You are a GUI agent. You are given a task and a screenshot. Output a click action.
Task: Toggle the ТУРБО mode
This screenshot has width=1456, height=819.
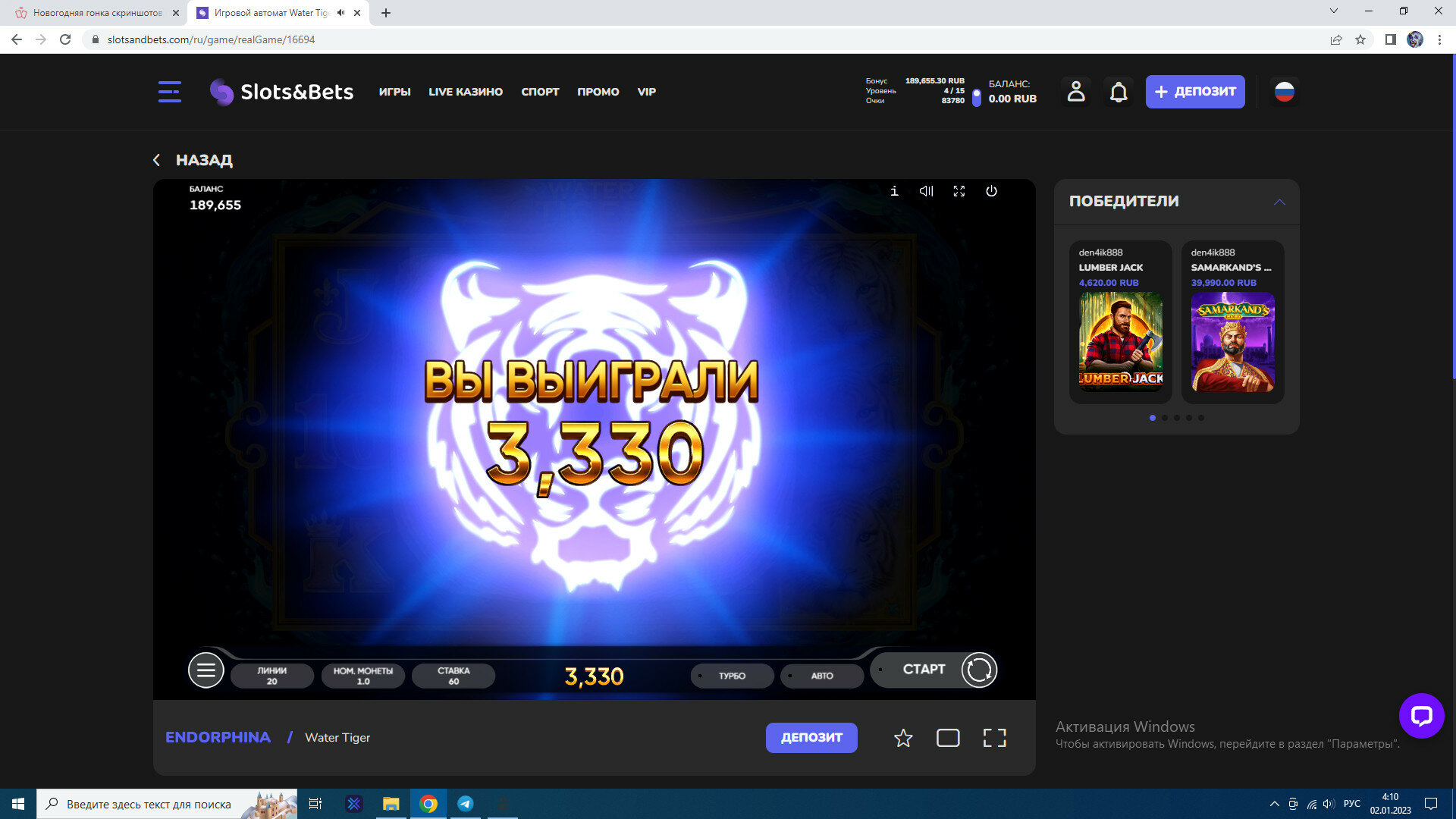[732, 676]
